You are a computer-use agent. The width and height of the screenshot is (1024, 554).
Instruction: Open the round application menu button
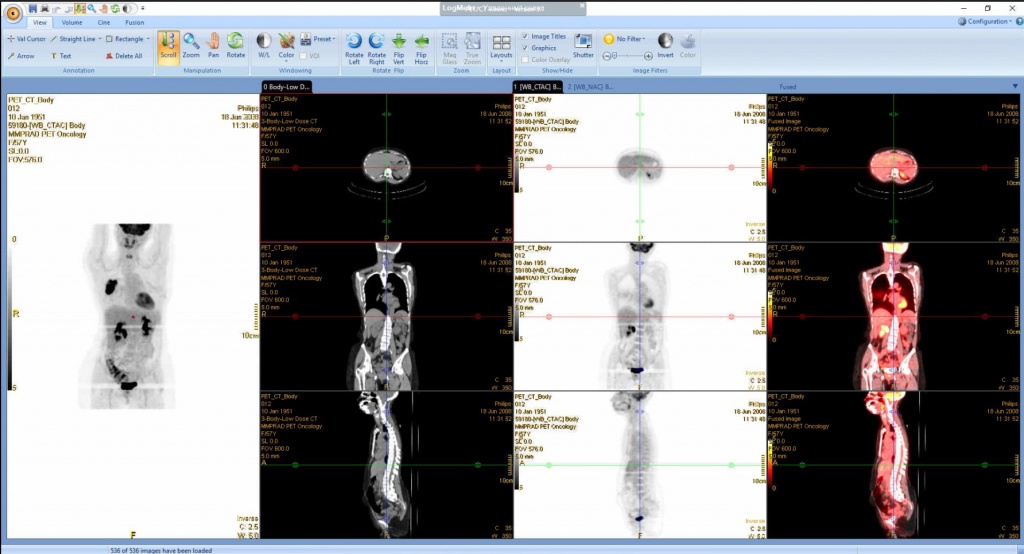[13, 13]
